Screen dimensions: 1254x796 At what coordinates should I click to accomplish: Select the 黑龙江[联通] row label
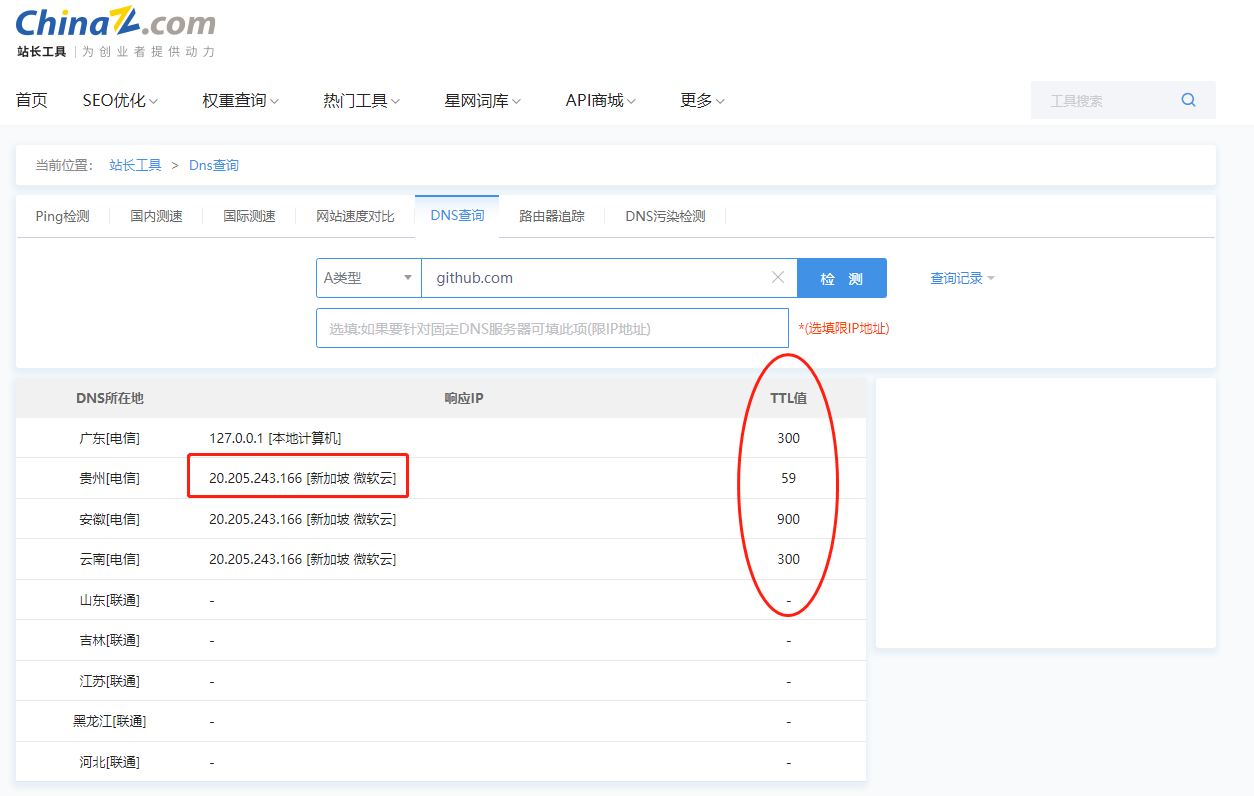(110, 721)
